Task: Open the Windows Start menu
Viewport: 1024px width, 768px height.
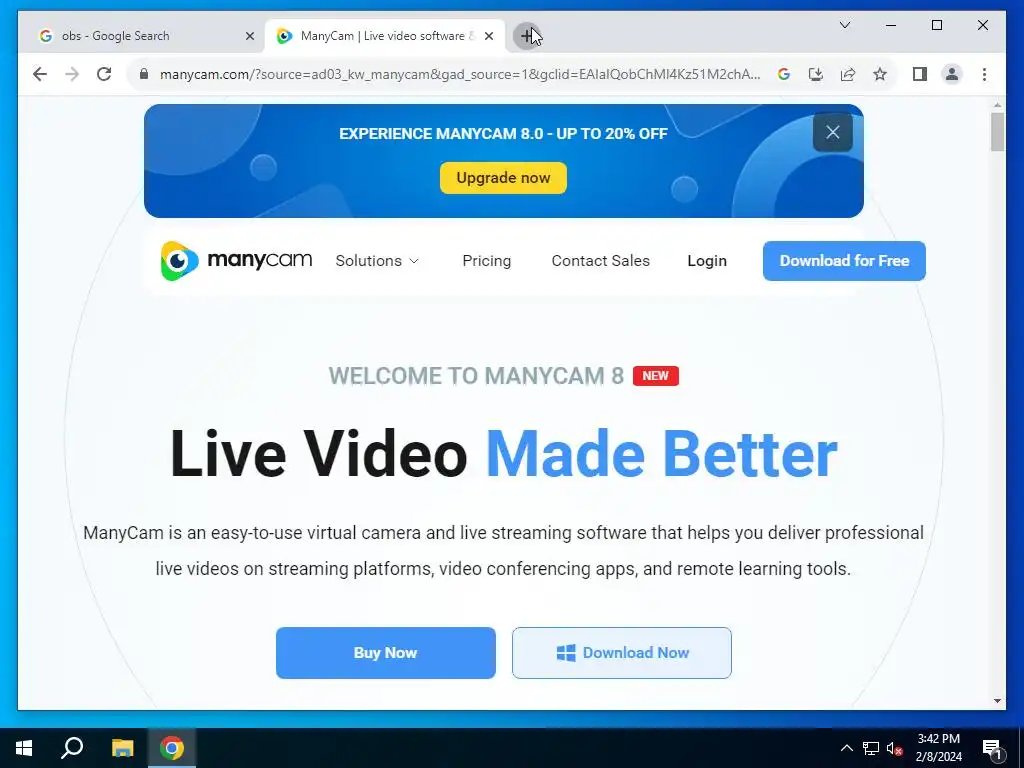Action: pyautogui.click(x=24, y=748)
